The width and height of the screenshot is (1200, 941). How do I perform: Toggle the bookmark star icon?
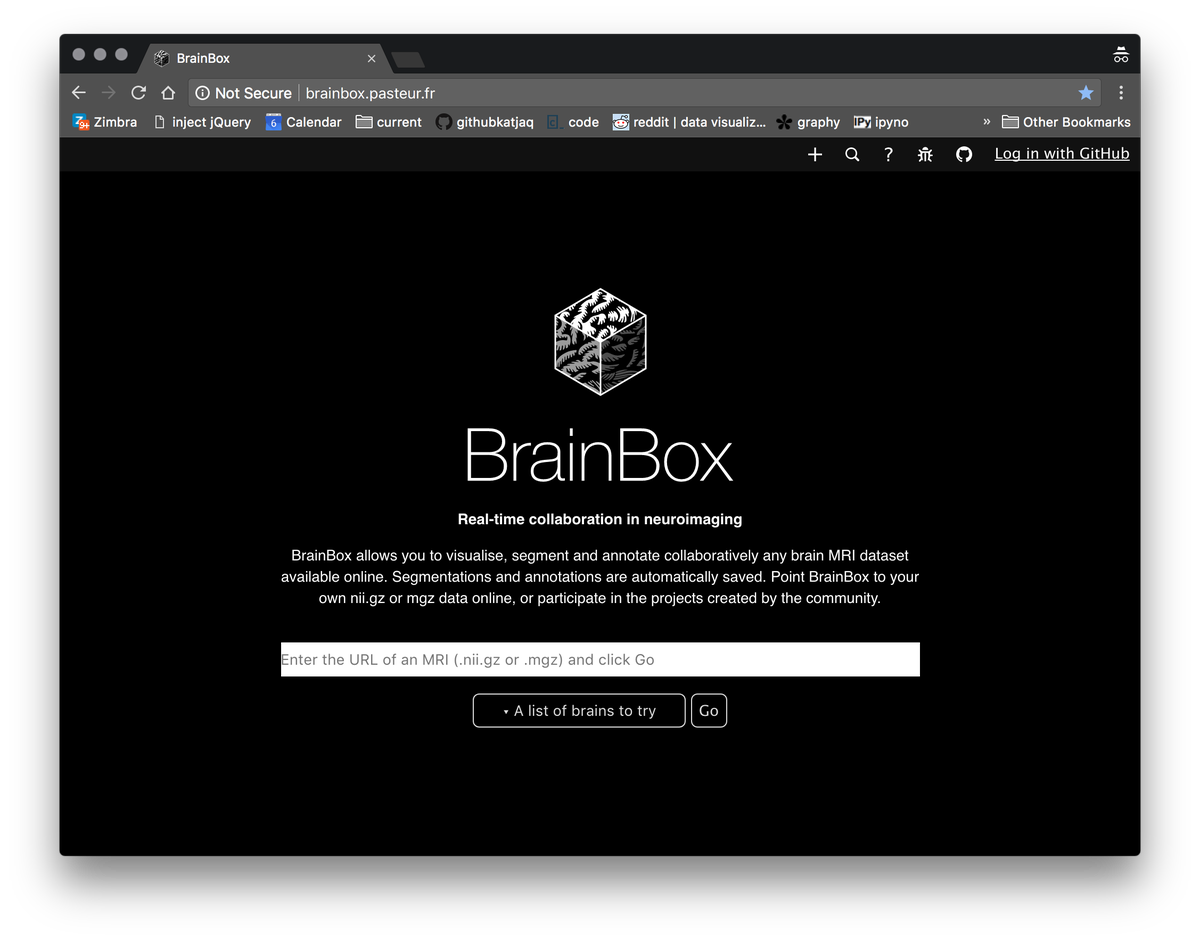(1086, 93)
